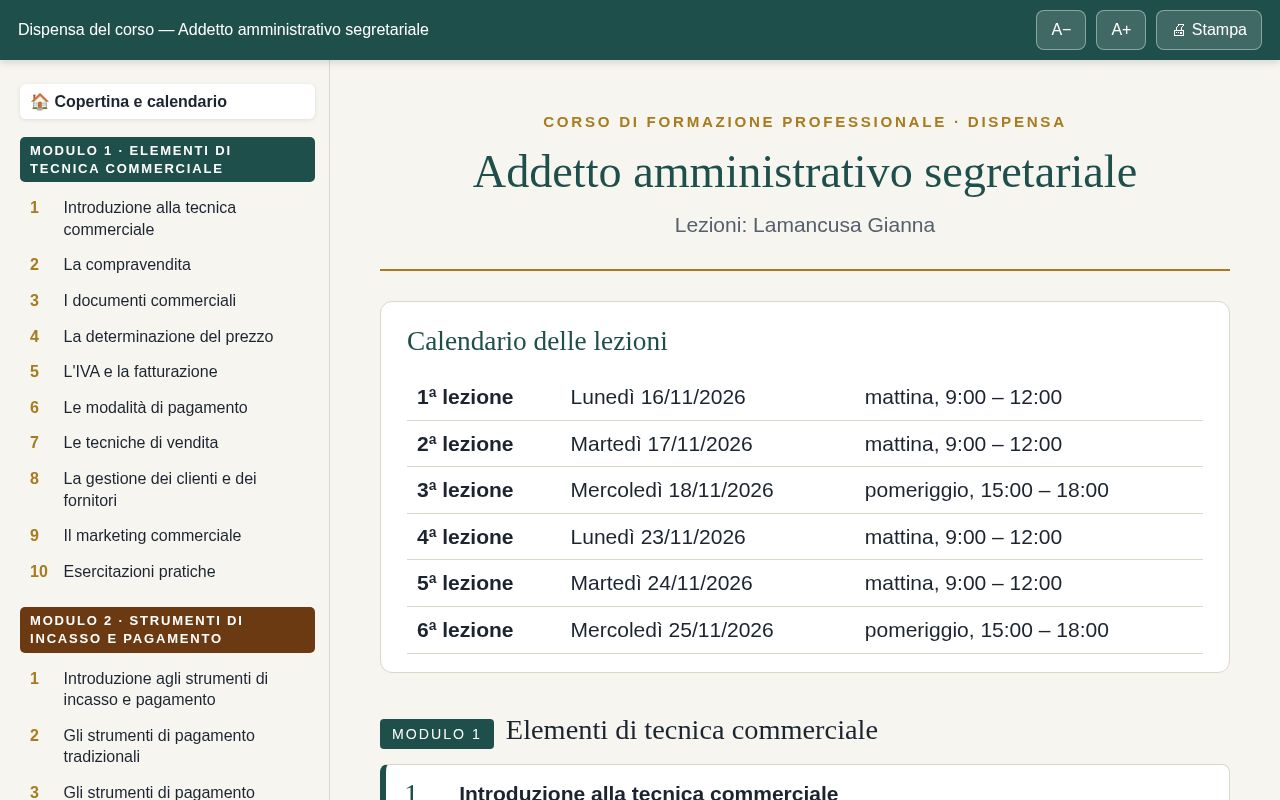Go to La compravendita lesson

[x=167, y=265]
